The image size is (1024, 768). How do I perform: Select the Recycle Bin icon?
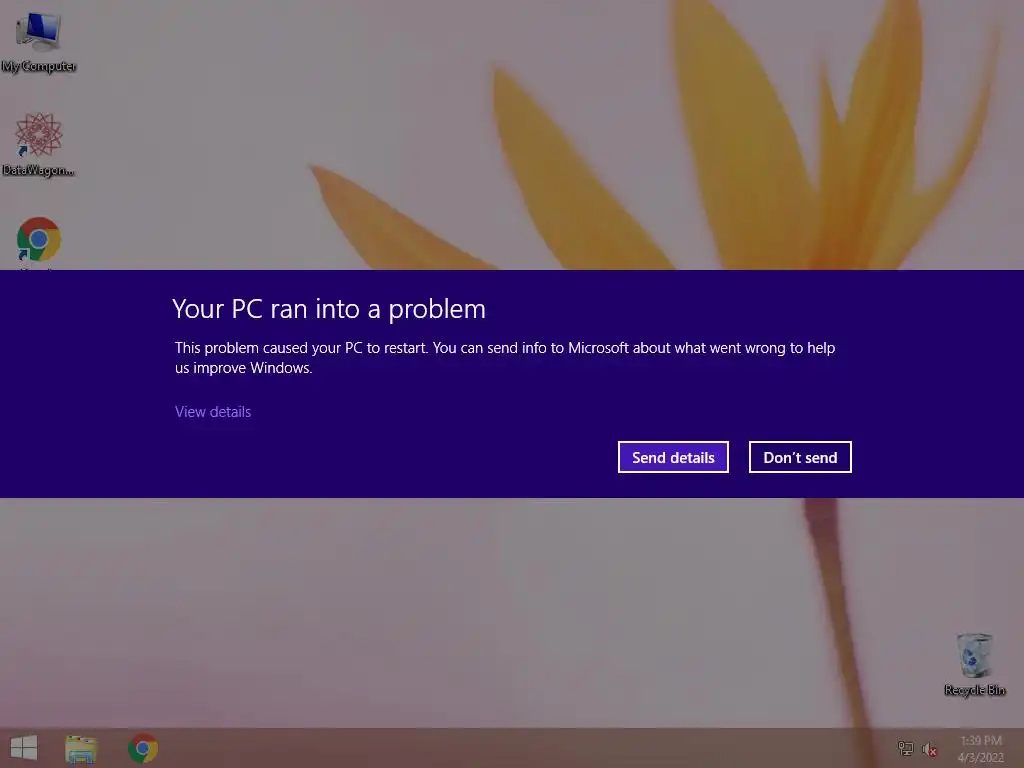974,664
